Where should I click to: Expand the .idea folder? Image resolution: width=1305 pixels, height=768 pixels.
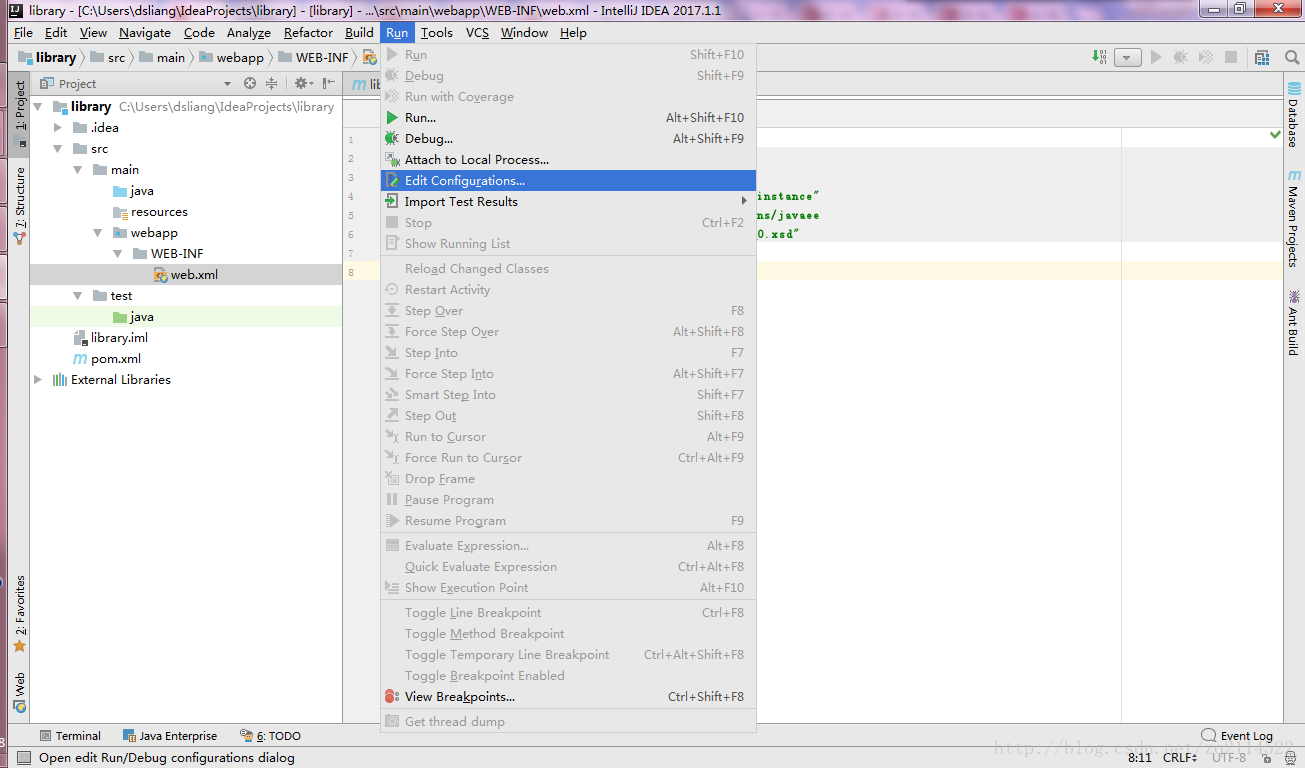(59, 127)
